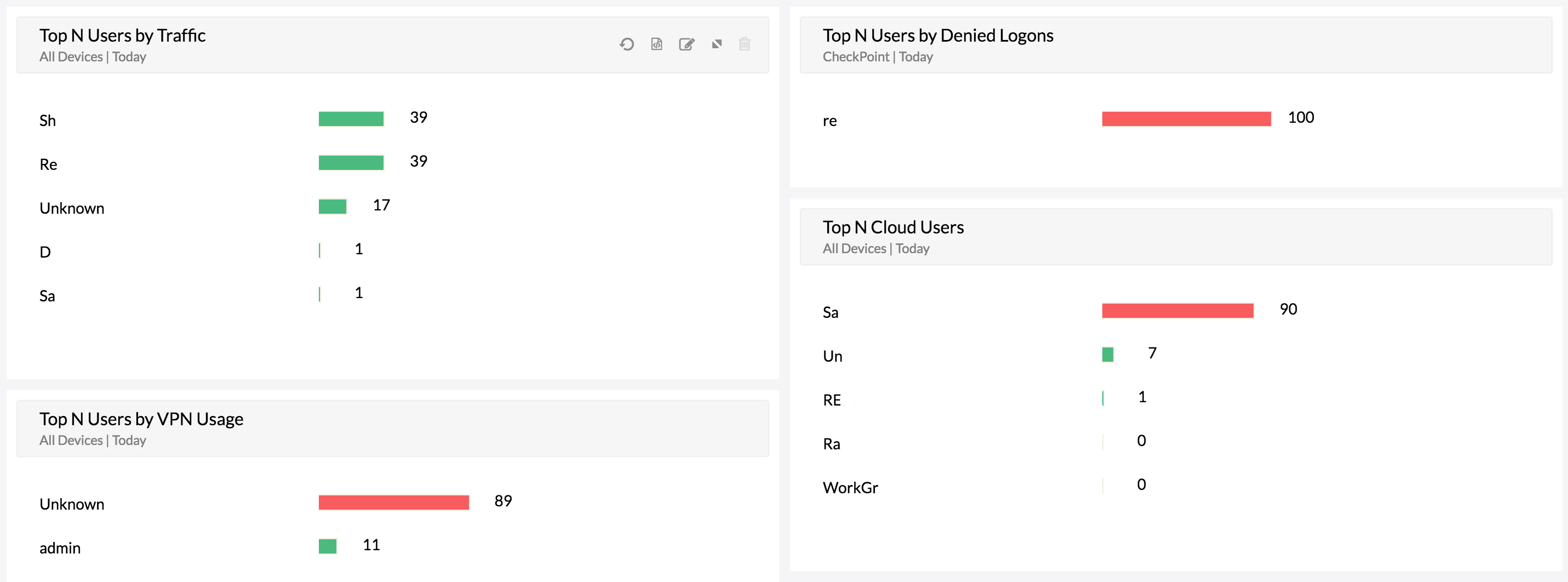Delete the Top N Users by Traffic widget
1568x582 pixels.
point(745,44)
